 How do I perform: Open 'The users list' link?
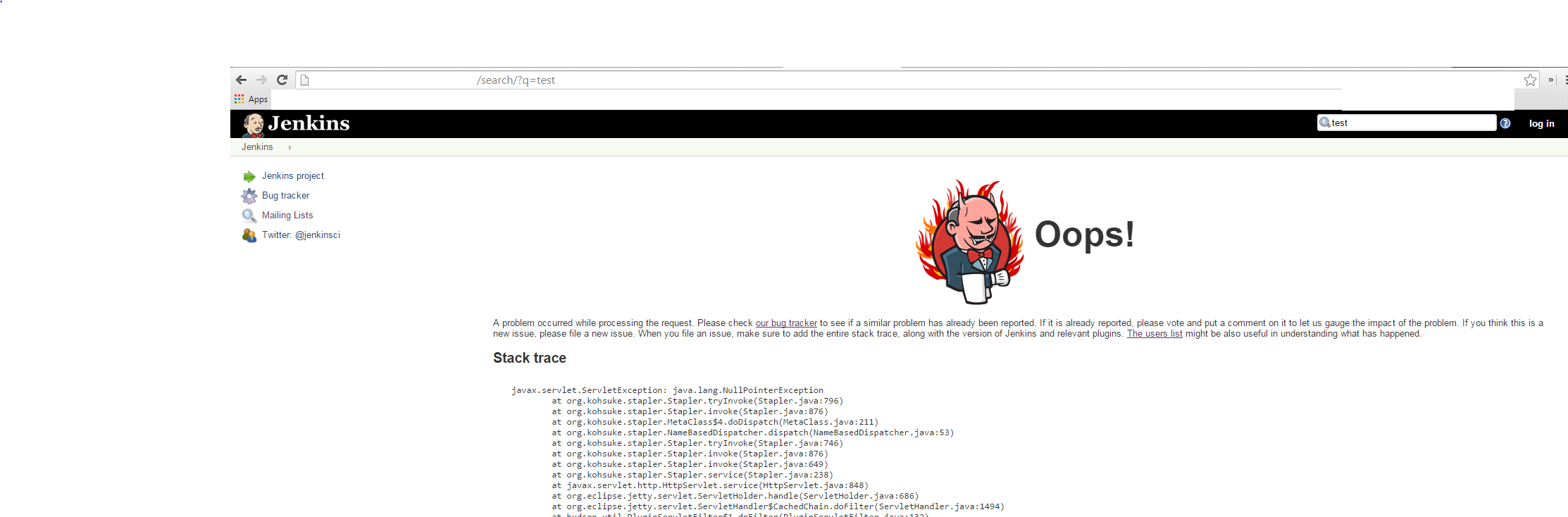1155,334
